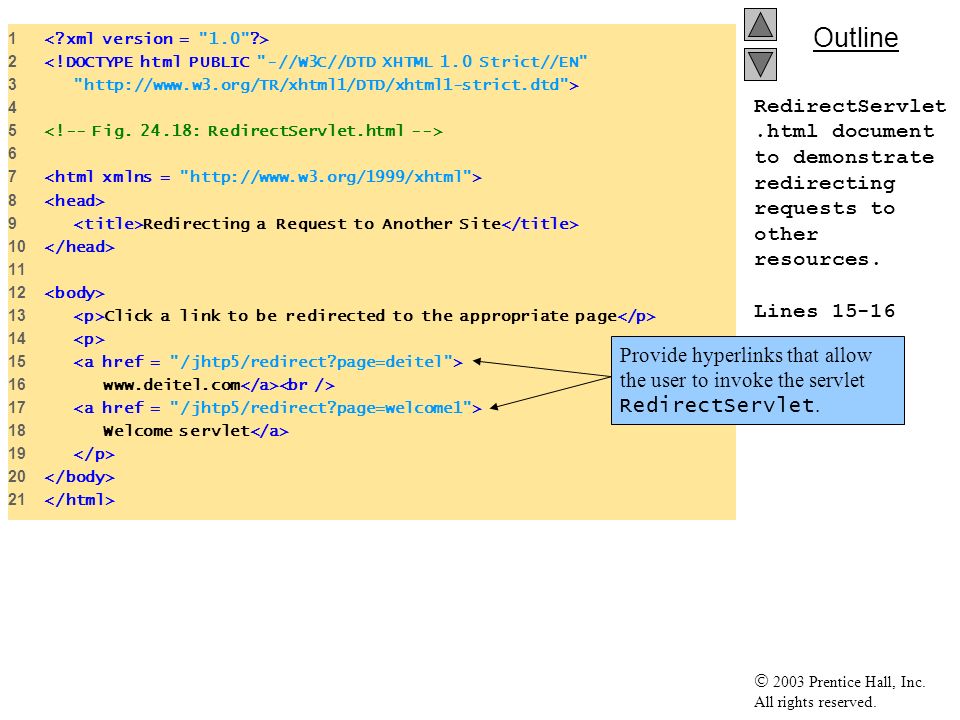
Task: Select the opening head tag on line 8
Action: click(74, 201)
